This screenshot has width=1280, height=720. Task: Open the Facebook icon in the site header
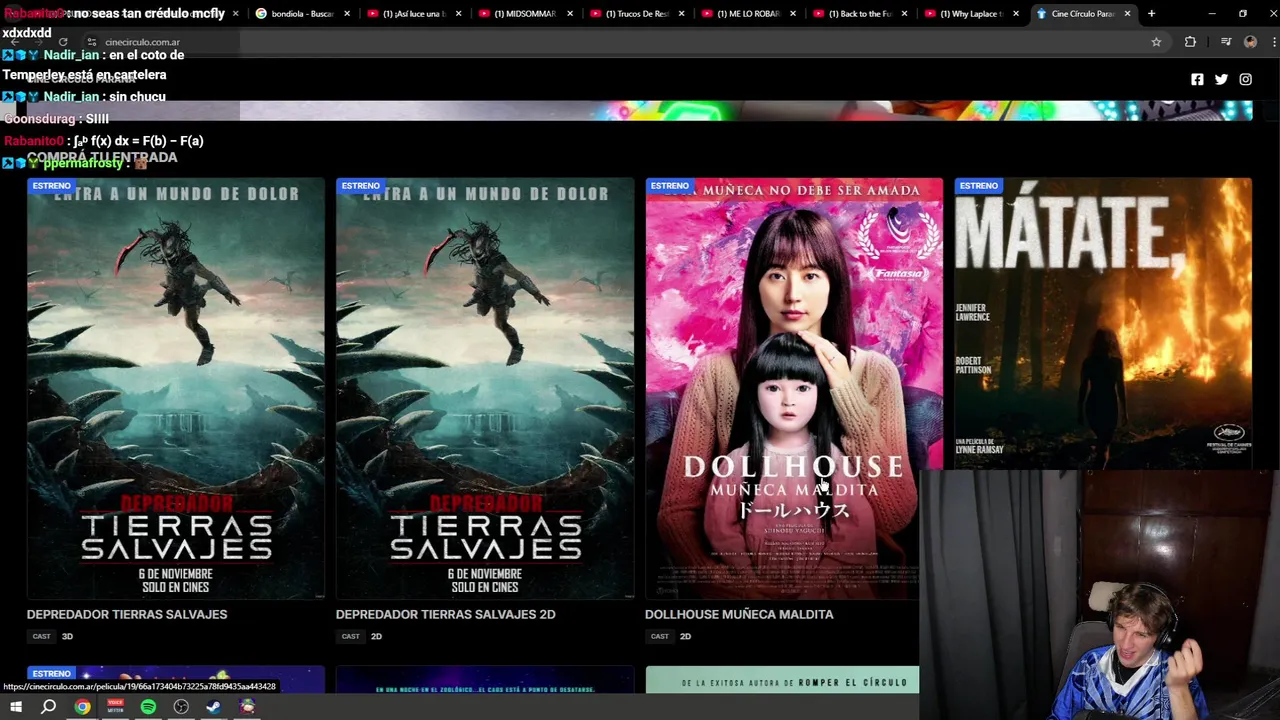1197,79
